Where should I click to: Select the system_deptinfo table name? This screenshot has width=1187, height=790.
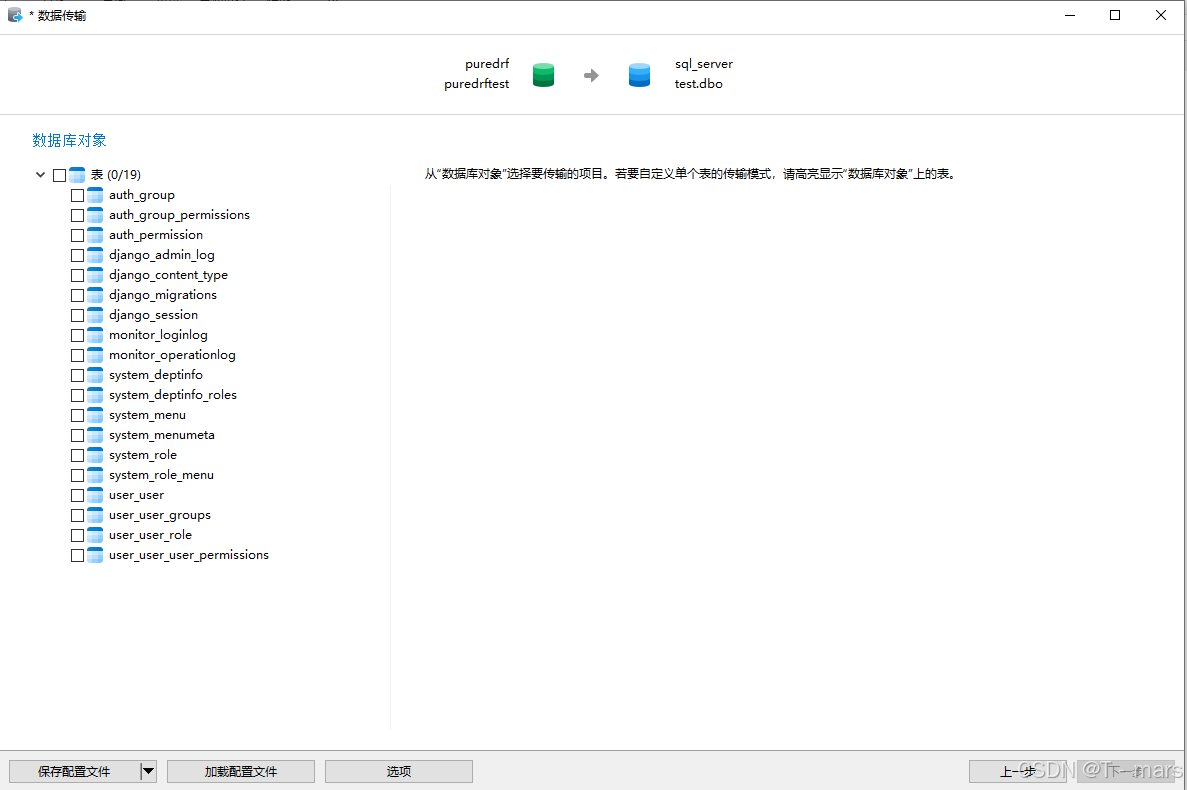tap(156, 375)
